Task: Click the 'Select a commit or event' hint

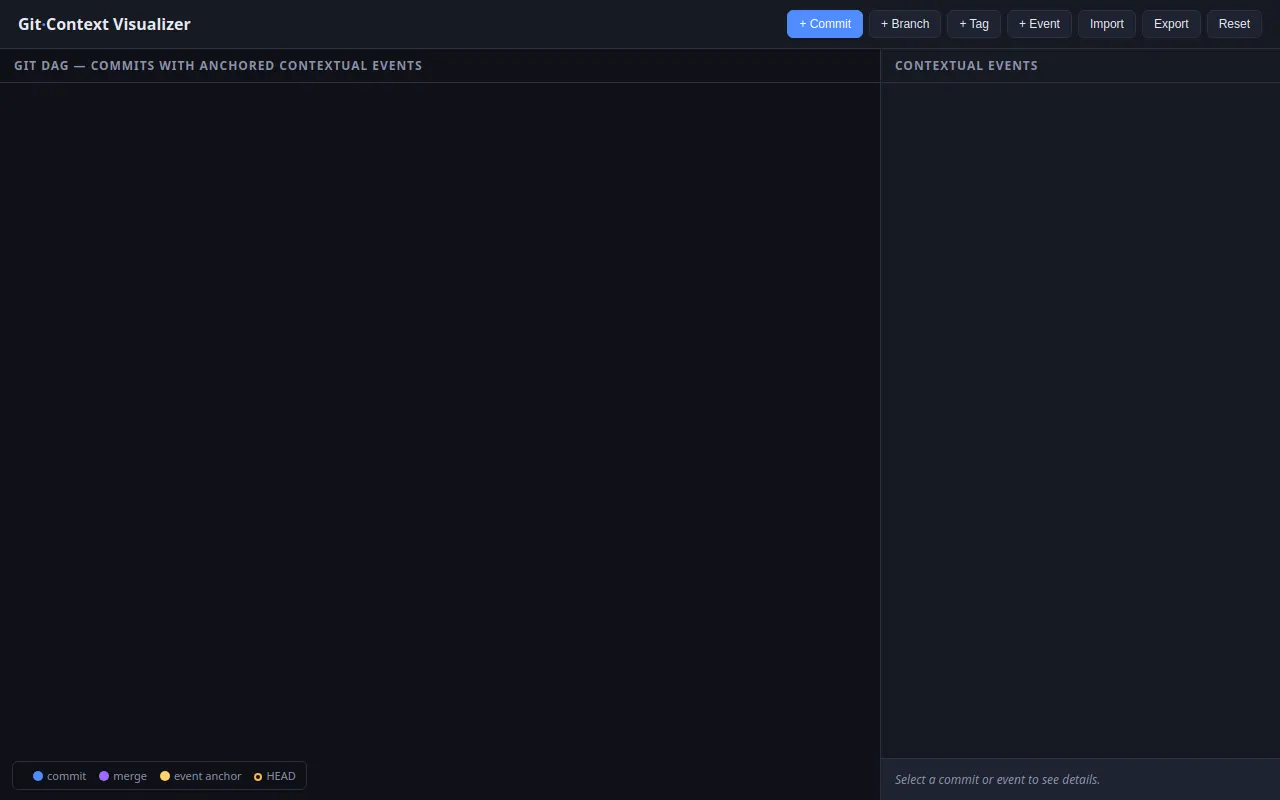Action: coord(997,780)
